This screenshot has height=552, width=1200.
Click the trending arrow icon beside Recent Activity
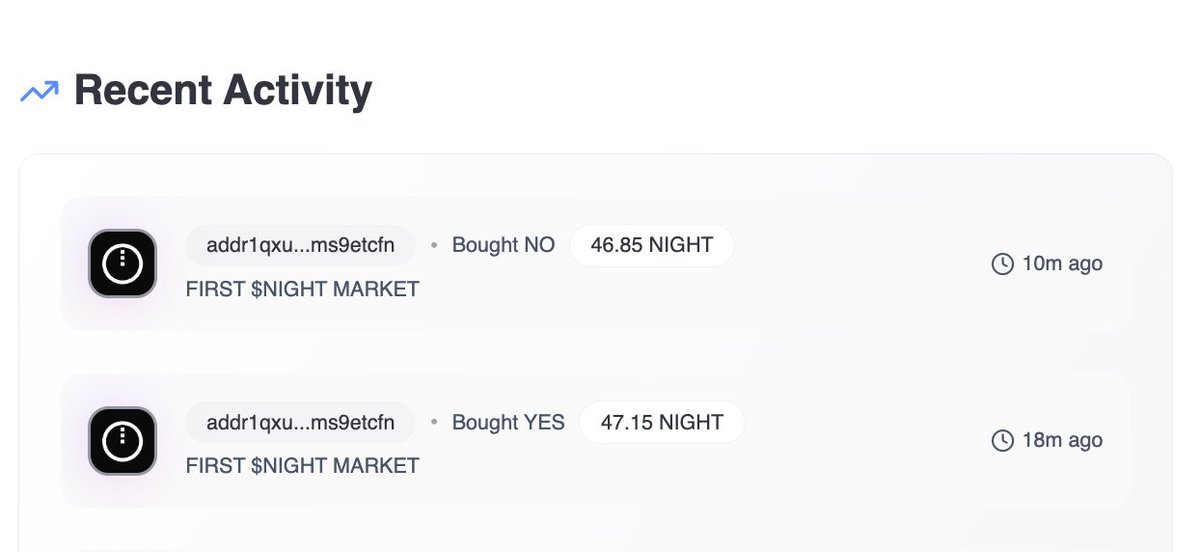point(40,92)
